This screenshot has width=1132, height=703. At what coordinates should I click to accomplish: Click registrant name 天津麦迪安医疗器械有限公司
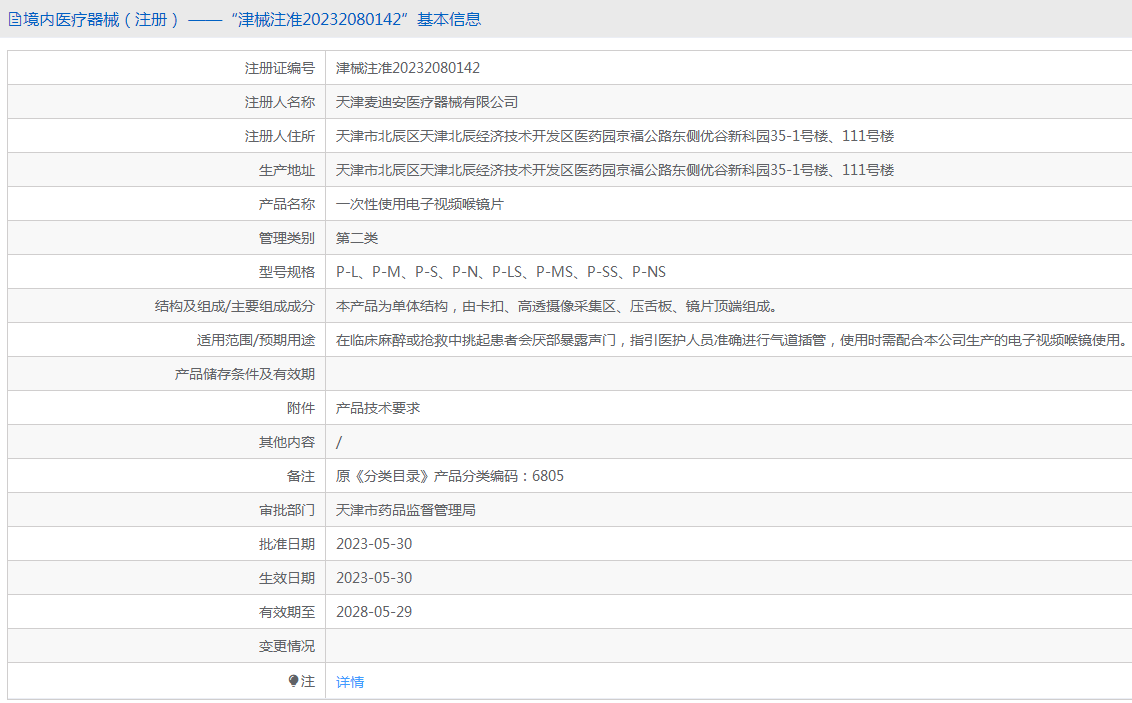[427, 102]
